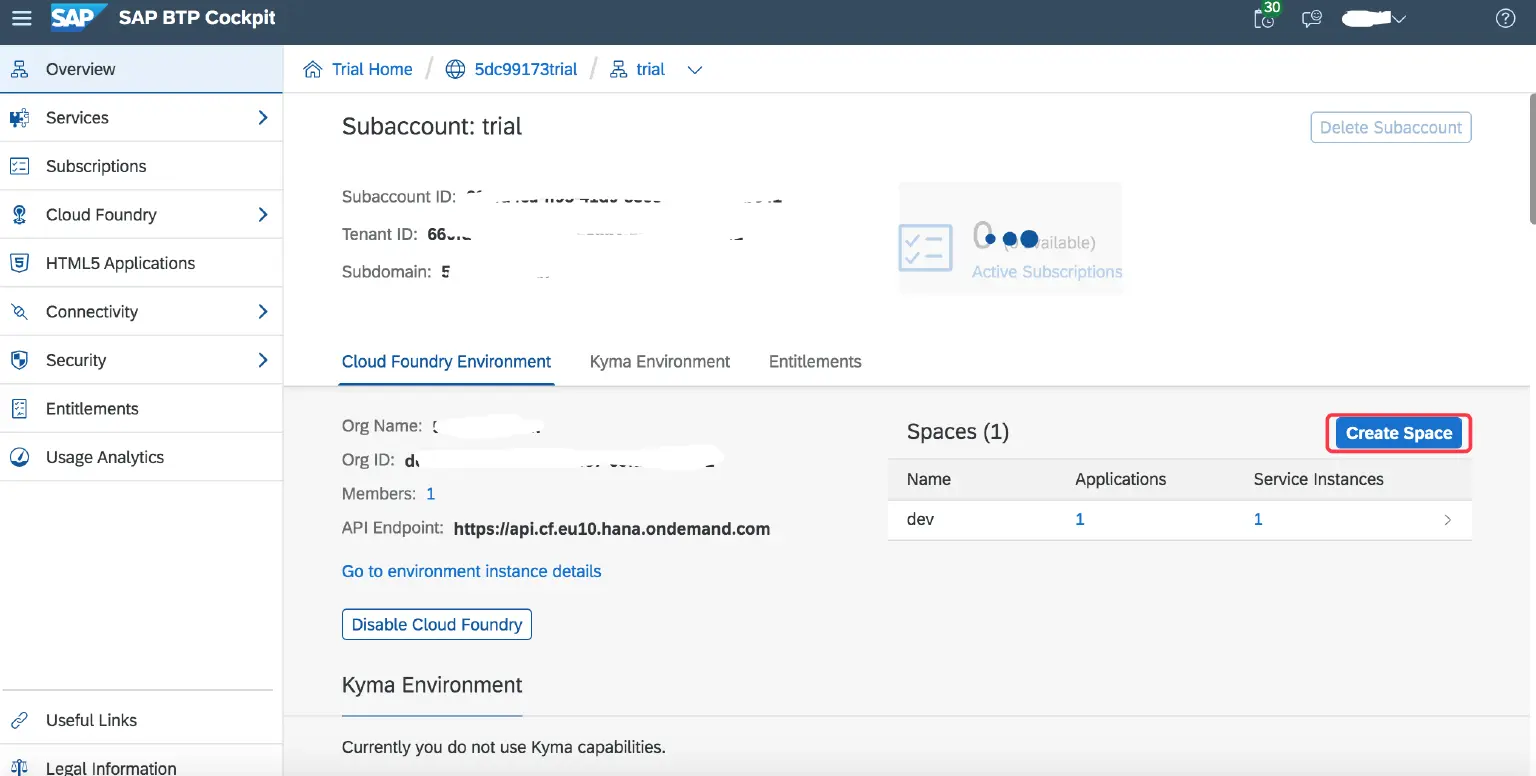Open the trial period notification icon
The width and height of the screenshot is (1536, 776).
pos(1265,18)
